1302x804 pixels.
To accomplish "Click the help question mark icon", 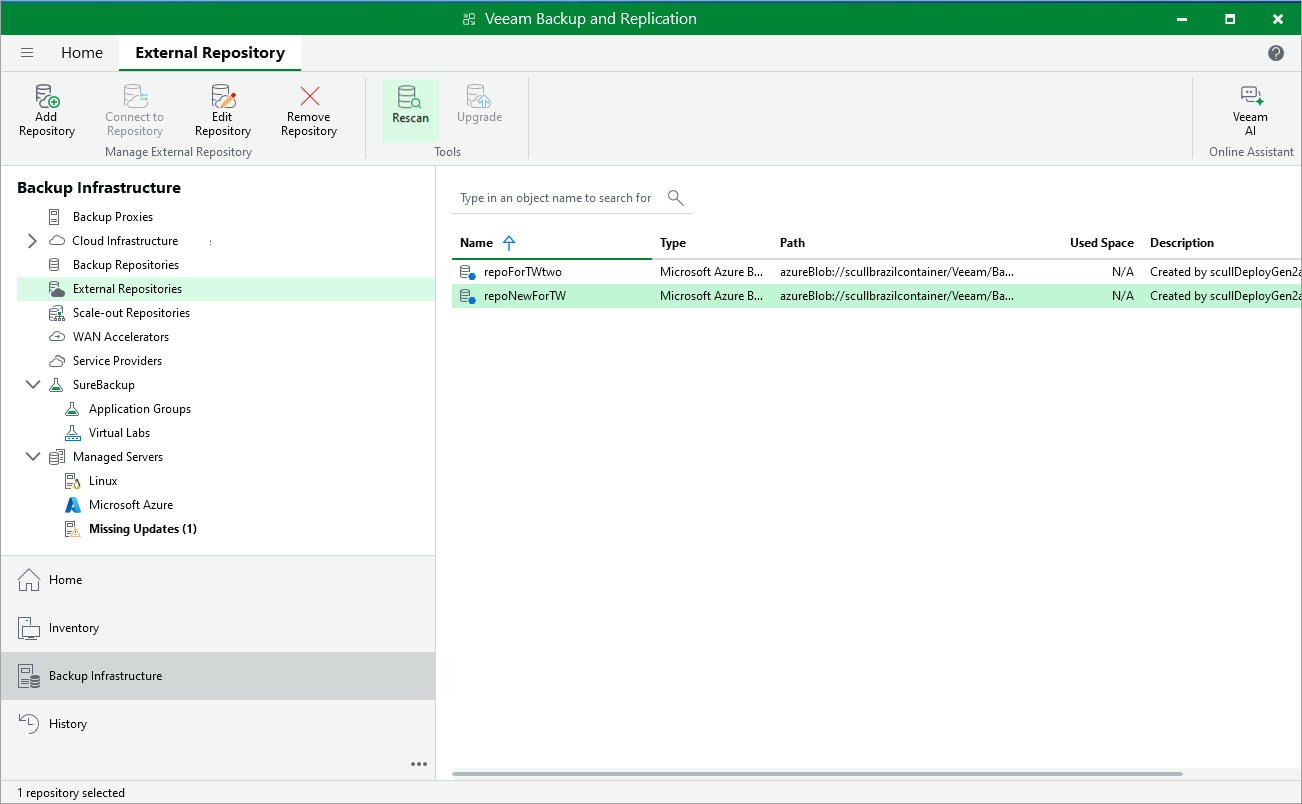I will tap(1276, 53).
